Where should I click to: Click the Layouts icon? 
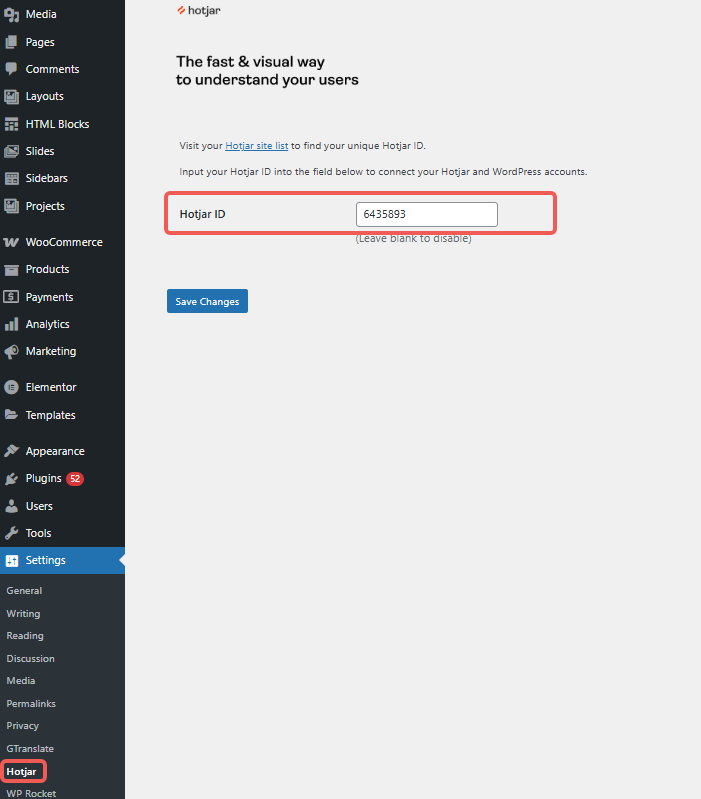[x=11, y=96]
